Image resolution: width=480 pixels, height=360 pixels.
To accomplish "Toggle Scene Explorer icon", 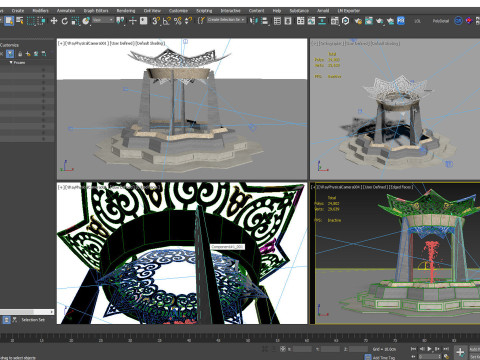I will (x=277, y=21).
